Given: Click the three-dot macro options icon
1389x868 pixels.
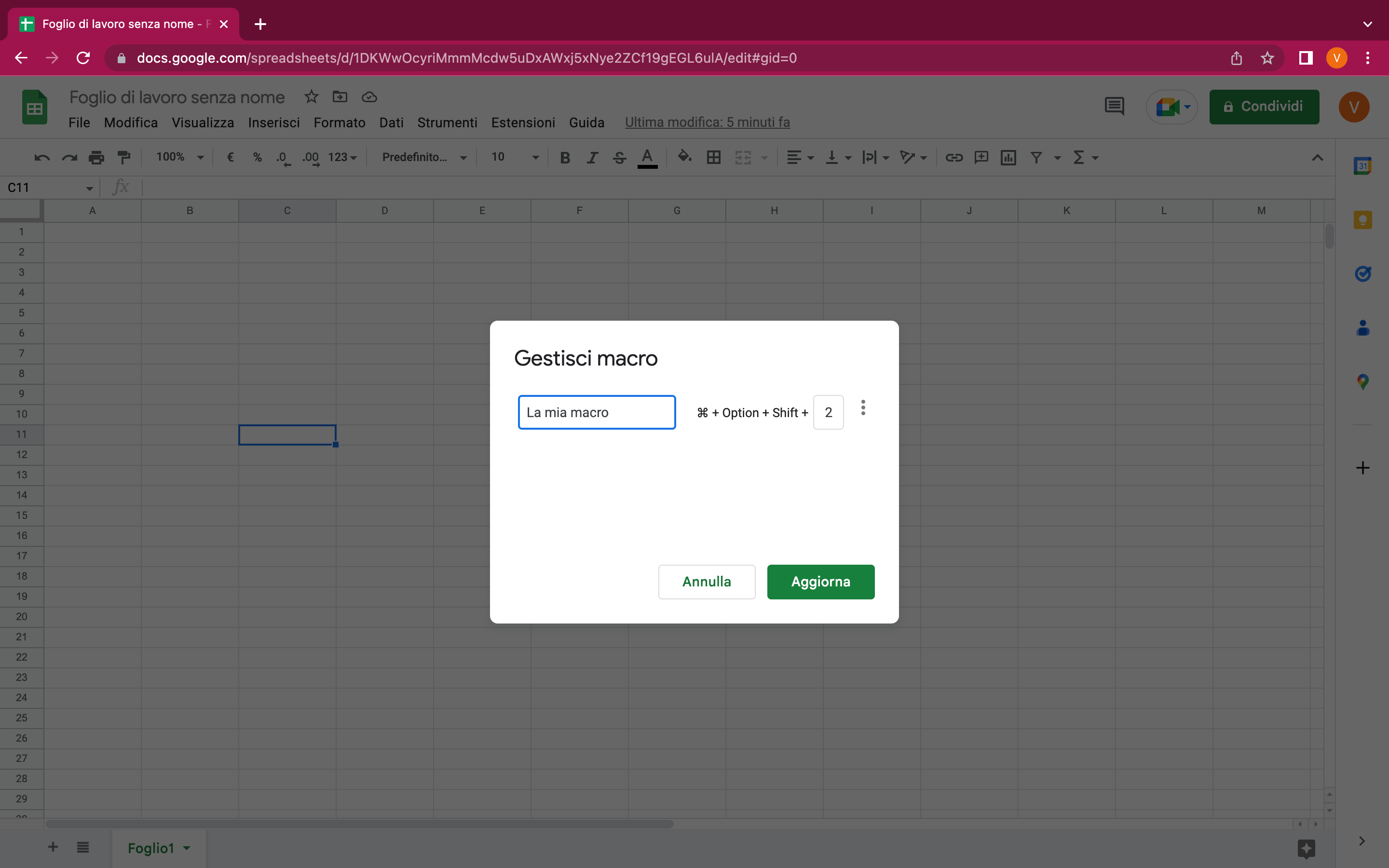Looking at the screenshot, I should 863,408.
